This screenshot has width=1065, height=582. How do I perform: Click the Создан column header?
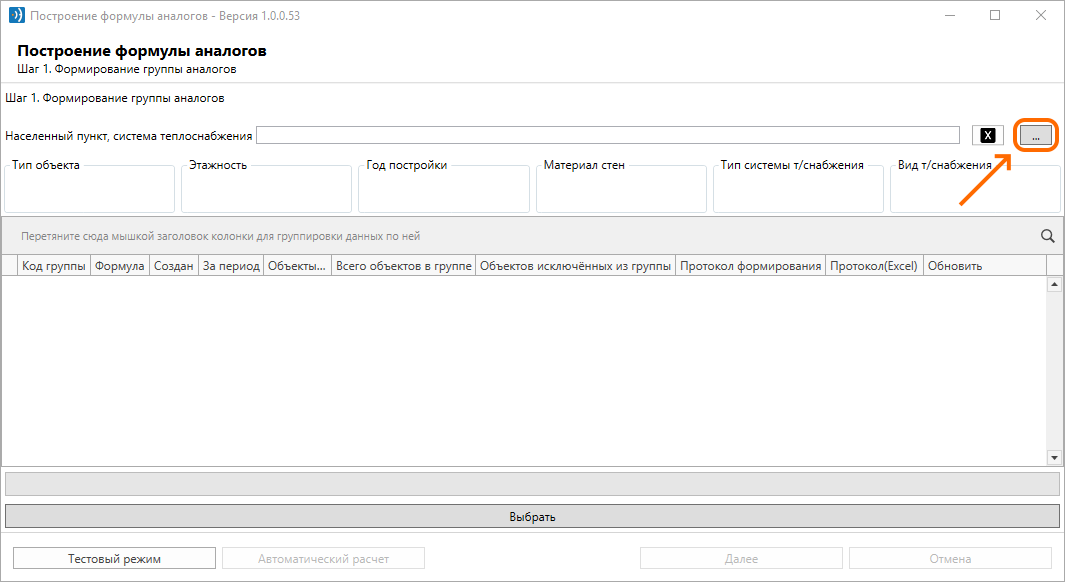tap(174, 266)
